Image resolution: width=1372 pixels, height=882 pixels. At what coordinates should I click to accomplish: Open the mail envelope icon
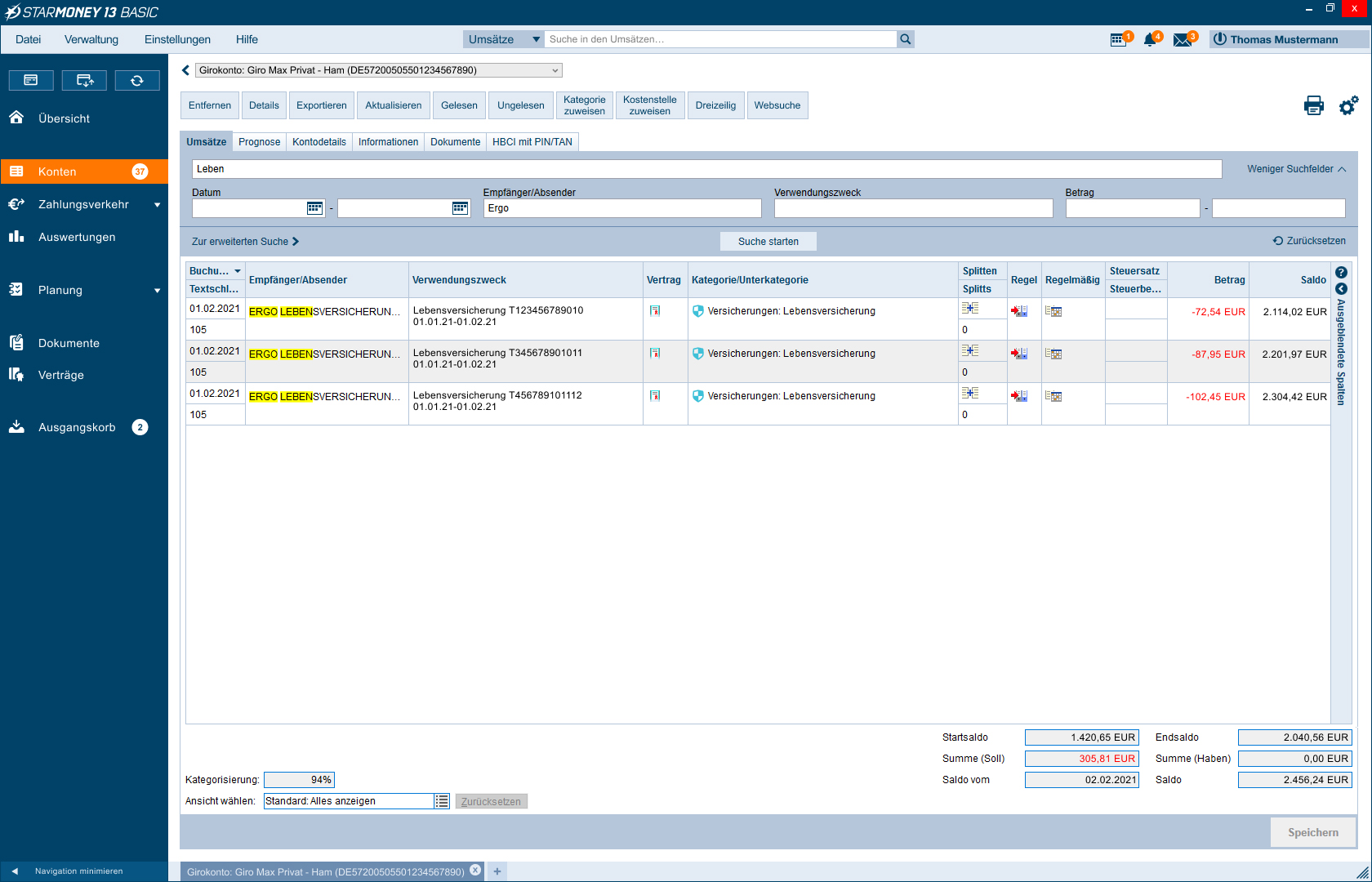[x=1183, y=39]
